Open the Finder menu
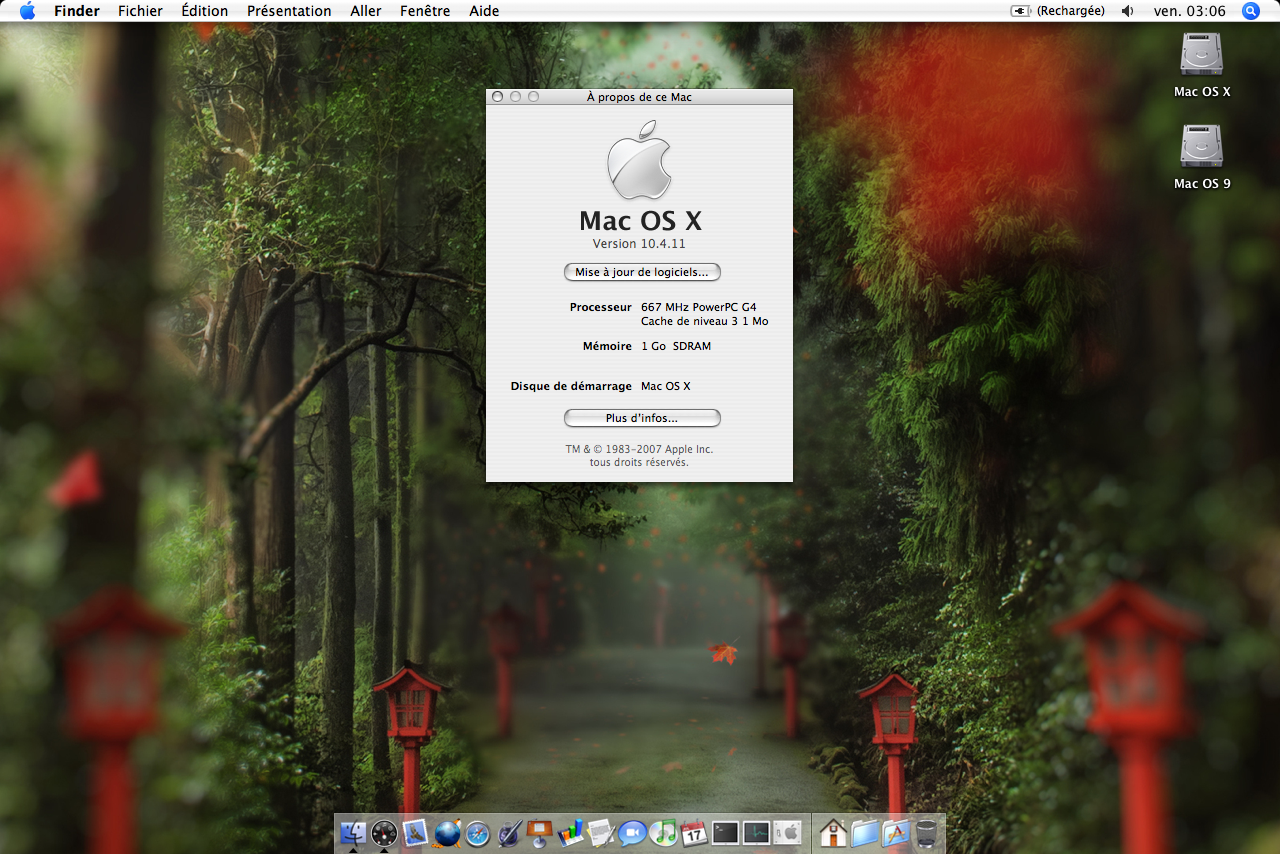The image size is (1280, 854). click(77, 11)
